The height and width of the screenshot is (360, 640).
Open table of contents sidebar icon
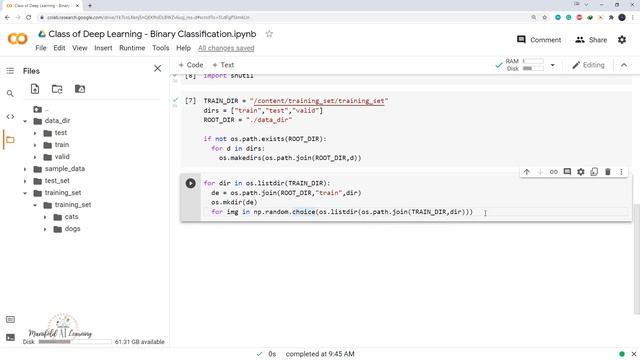tap(10, 71)
